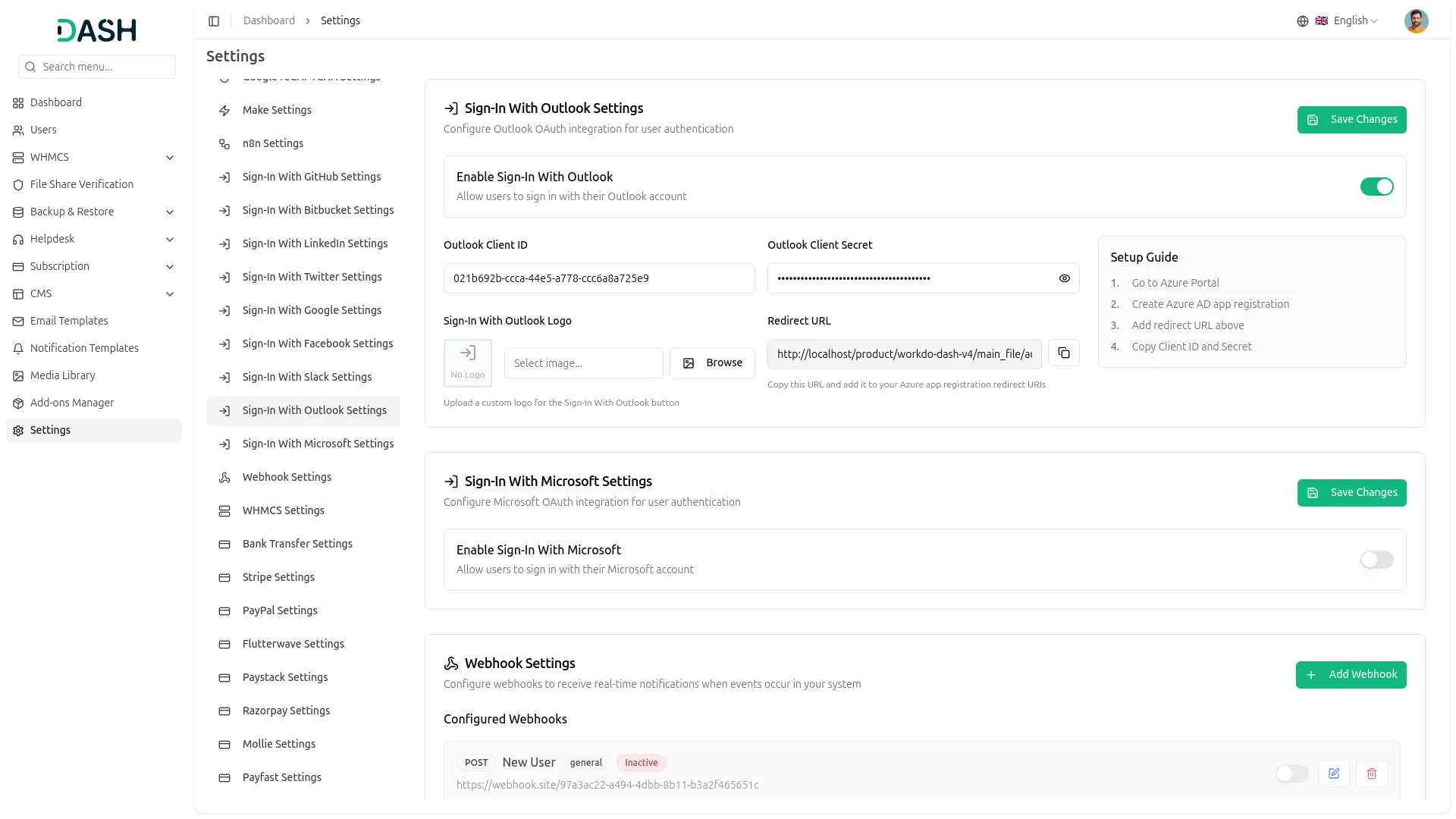Open the English language dropdown
This screenshot has width=1456, height=819.
click(1349, 20)
